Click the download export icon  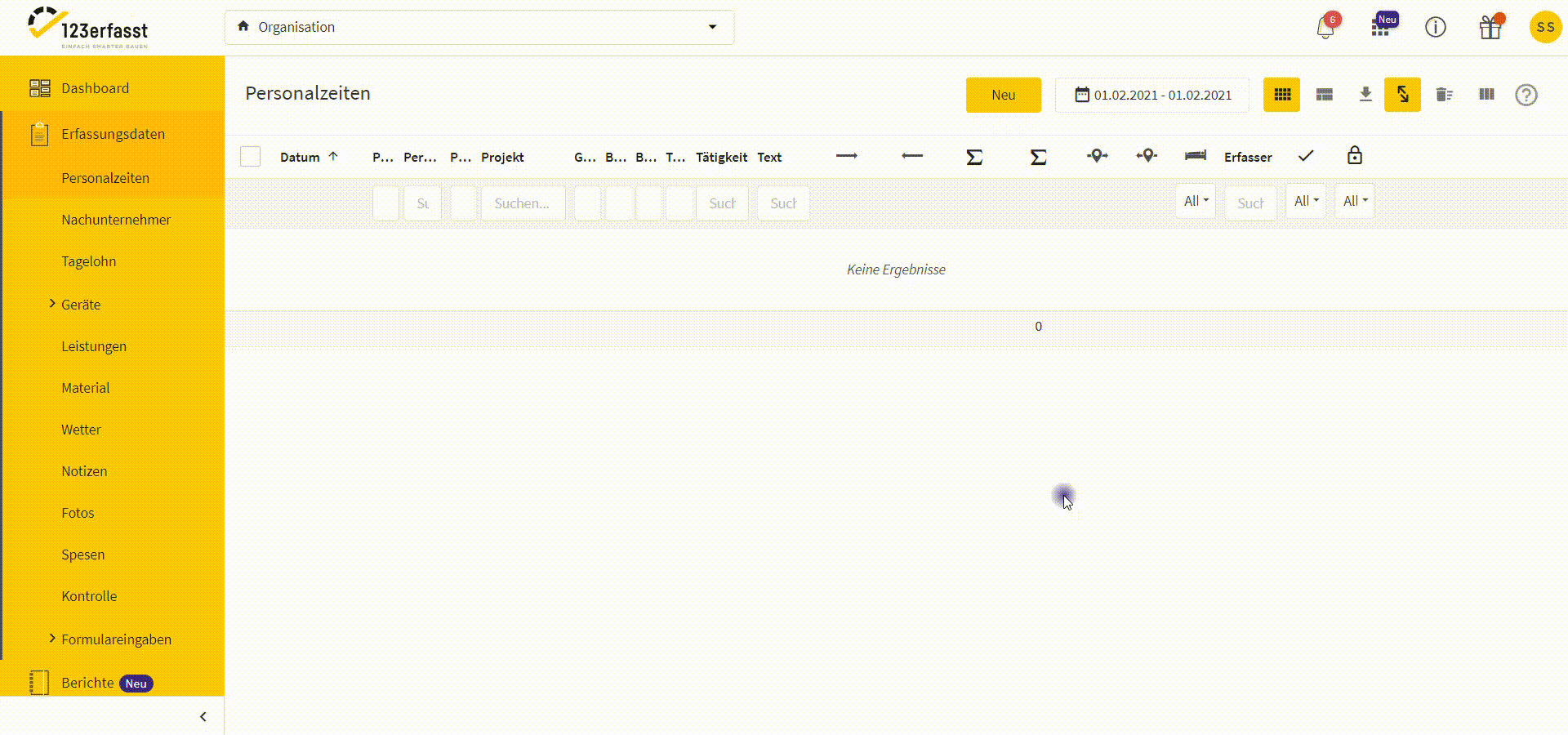tap(1365, 95)
